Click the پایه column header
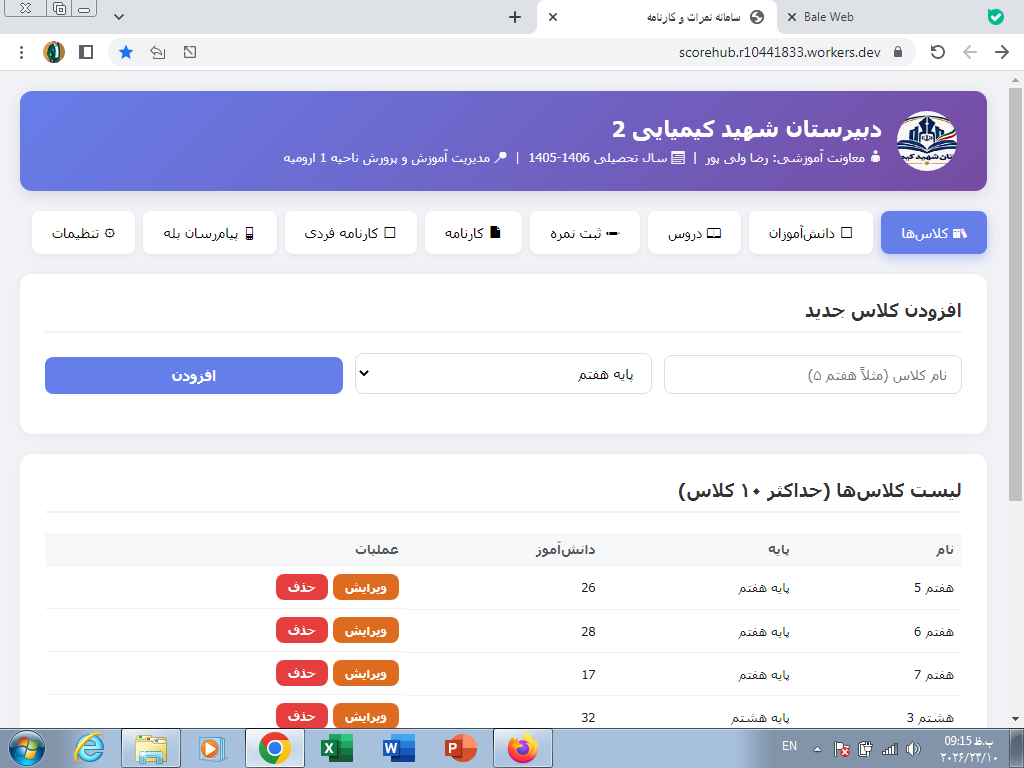 778,550
